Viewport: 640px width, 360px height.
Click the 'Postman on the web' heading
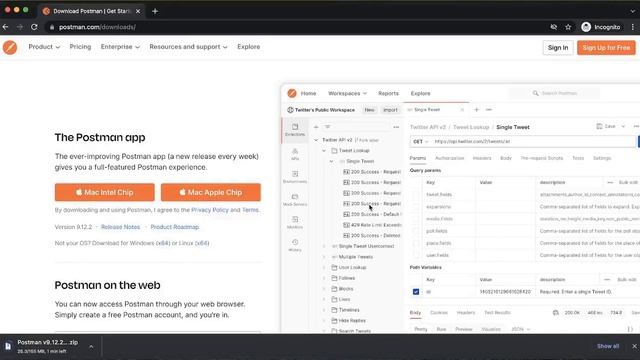(x=107, y=285)
